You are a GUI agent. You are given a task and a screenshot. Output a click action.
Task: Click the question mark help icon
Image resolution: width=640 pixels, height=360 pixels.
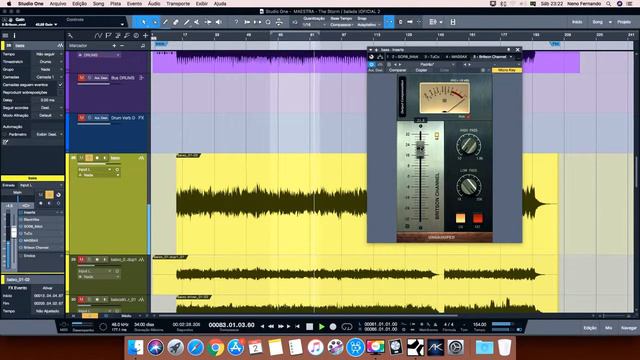tap(236, 22)
